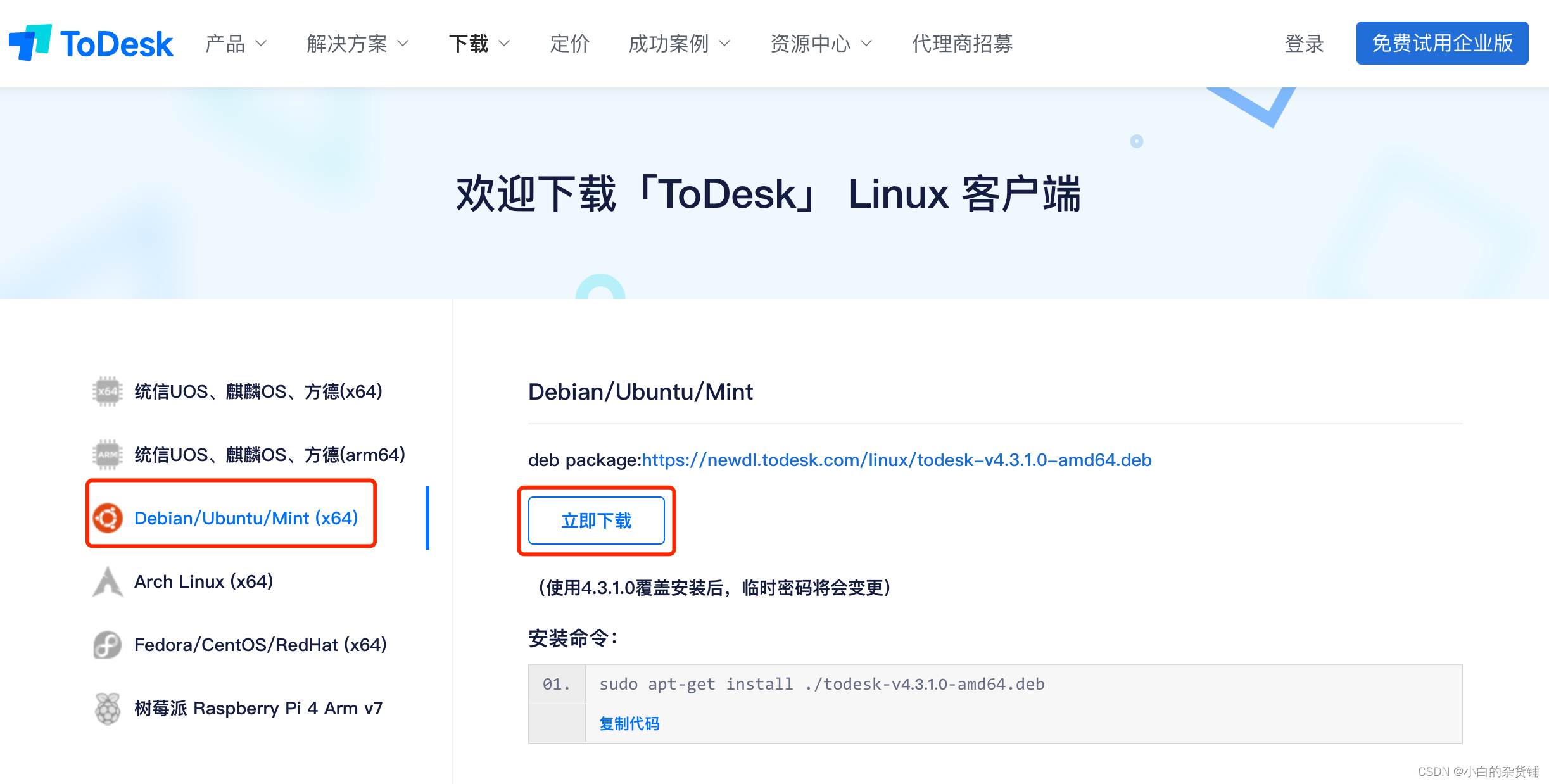Viewport: 1549px width, 784px height.
Task: Select the Arch Linux (x64) sidebar entry
Action: (204, 581)
